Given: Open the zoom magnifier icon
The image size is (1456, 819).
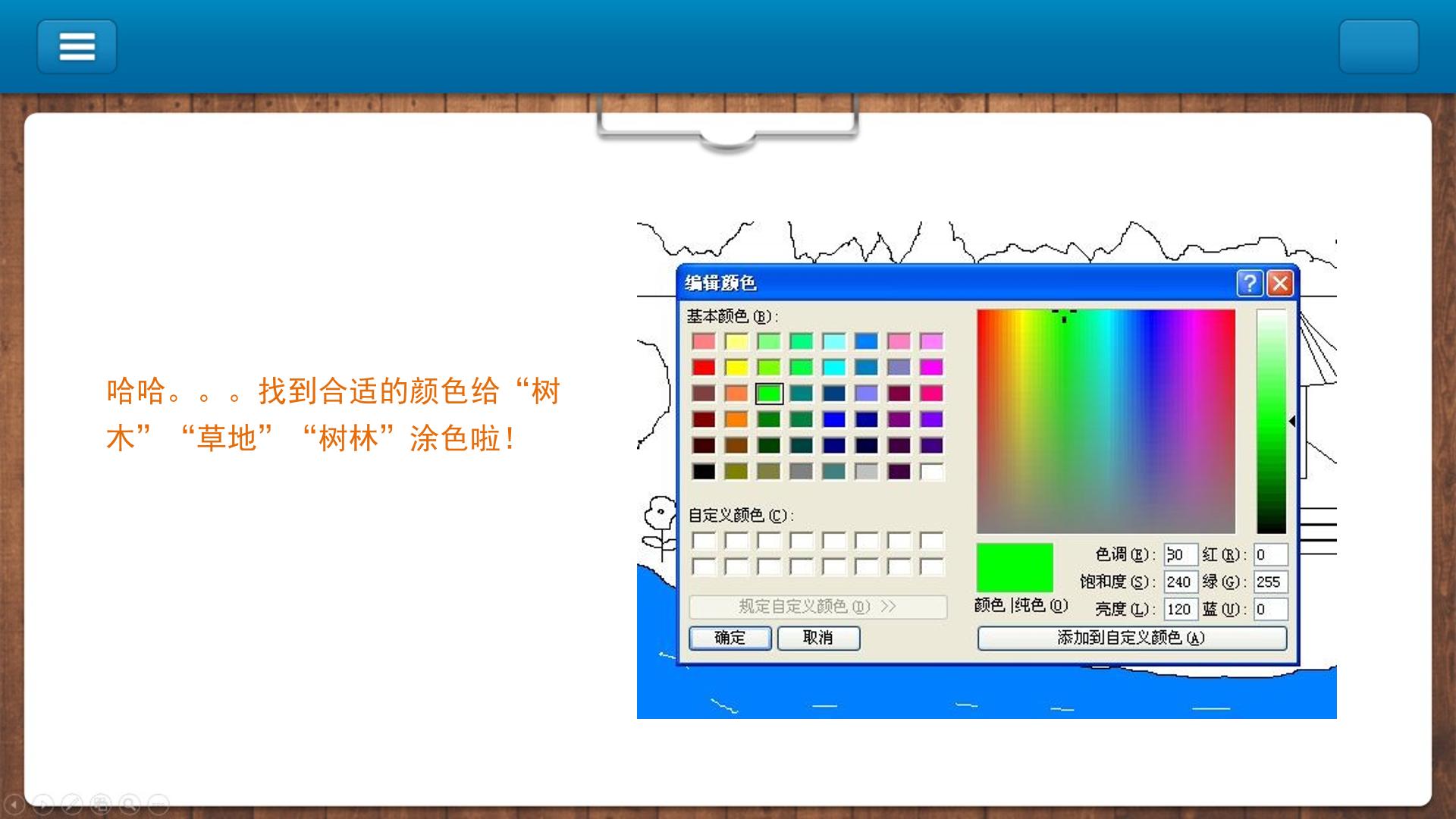Looking at the screenshot, I should pyautogui.click(x=130, y=804).
